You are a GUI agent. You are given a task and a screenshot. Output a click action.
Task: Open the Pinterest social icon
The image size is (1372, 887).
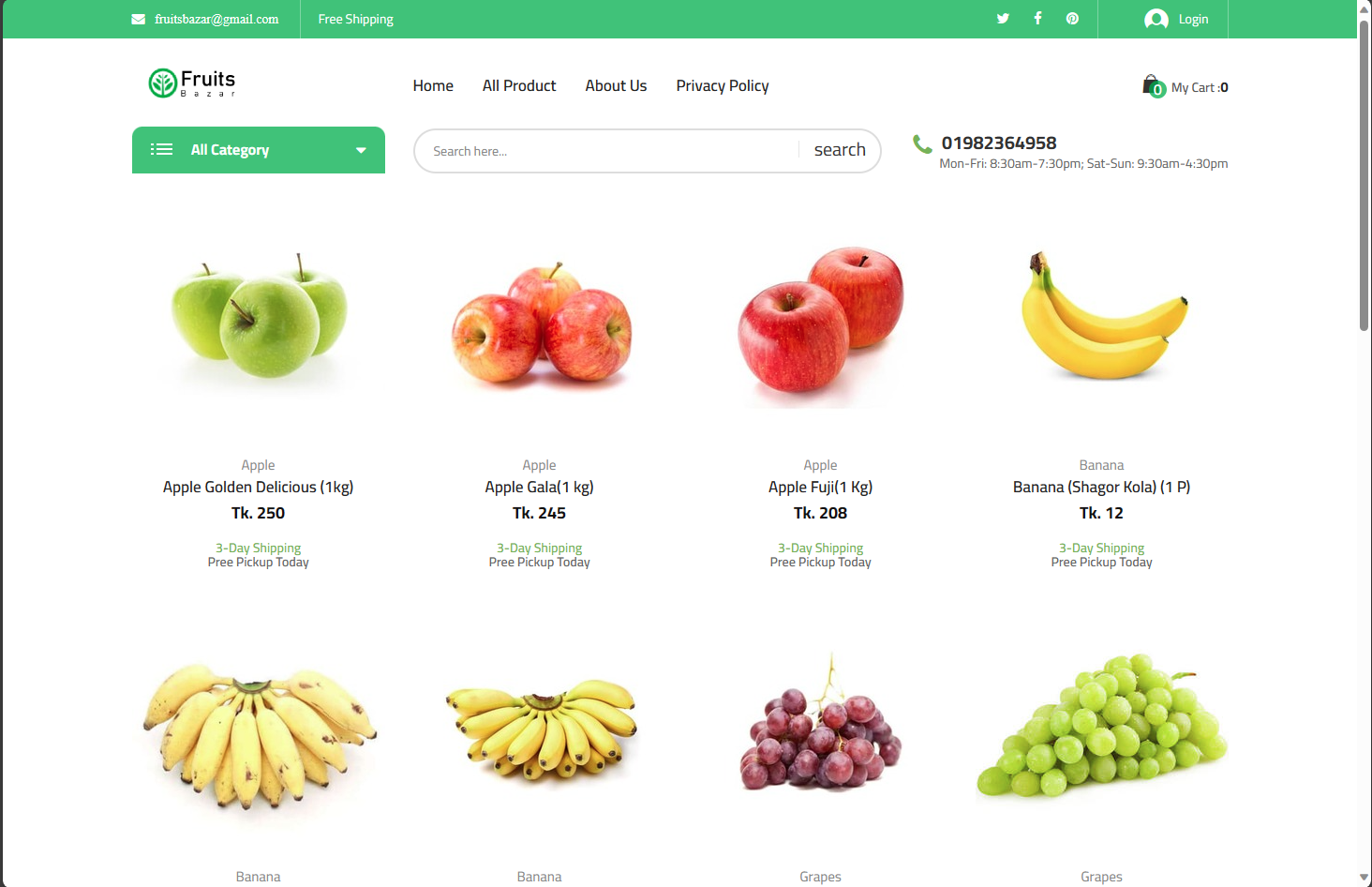pos(1072,19)
